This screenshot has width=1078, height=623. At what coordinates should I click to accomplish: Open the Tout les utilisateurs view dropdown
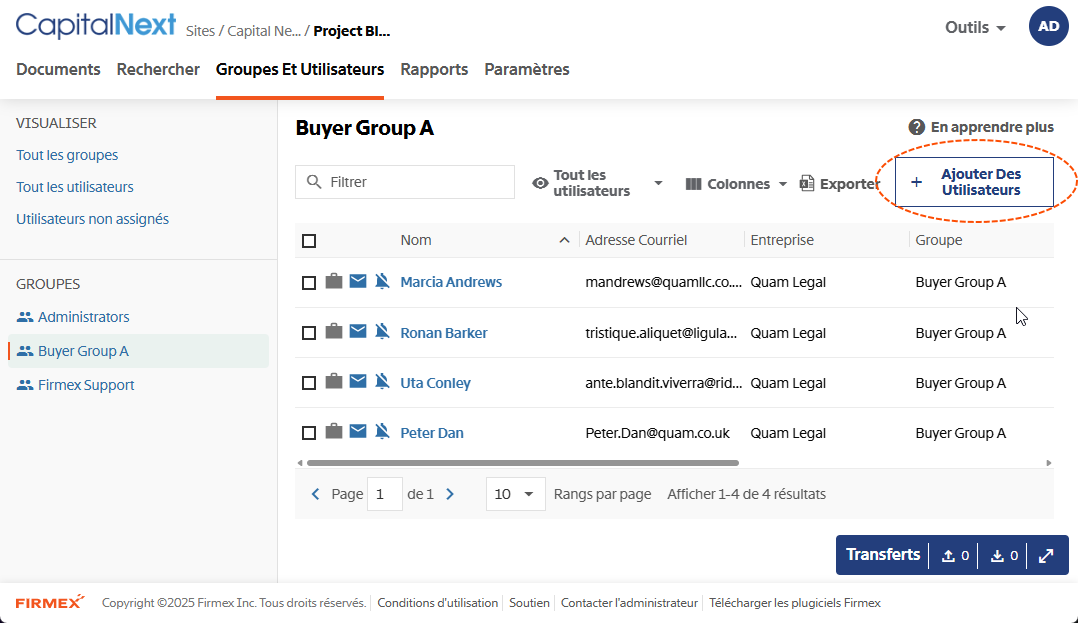pos(597,183)
